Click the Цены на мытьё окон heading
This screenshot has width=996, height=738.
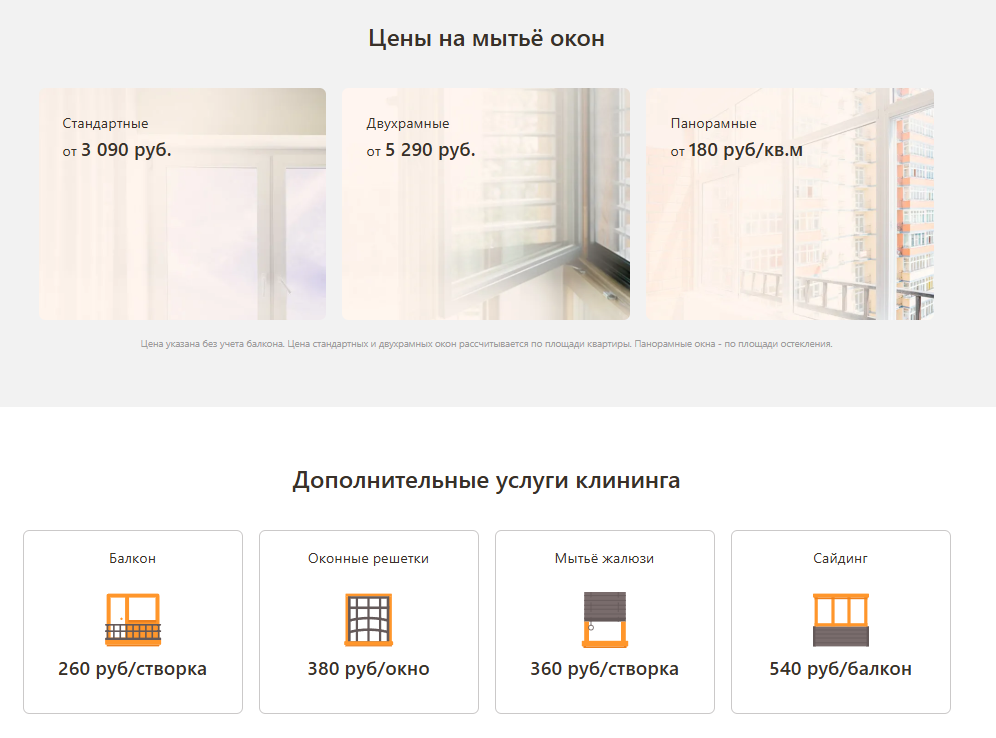[x=487, y=38]
